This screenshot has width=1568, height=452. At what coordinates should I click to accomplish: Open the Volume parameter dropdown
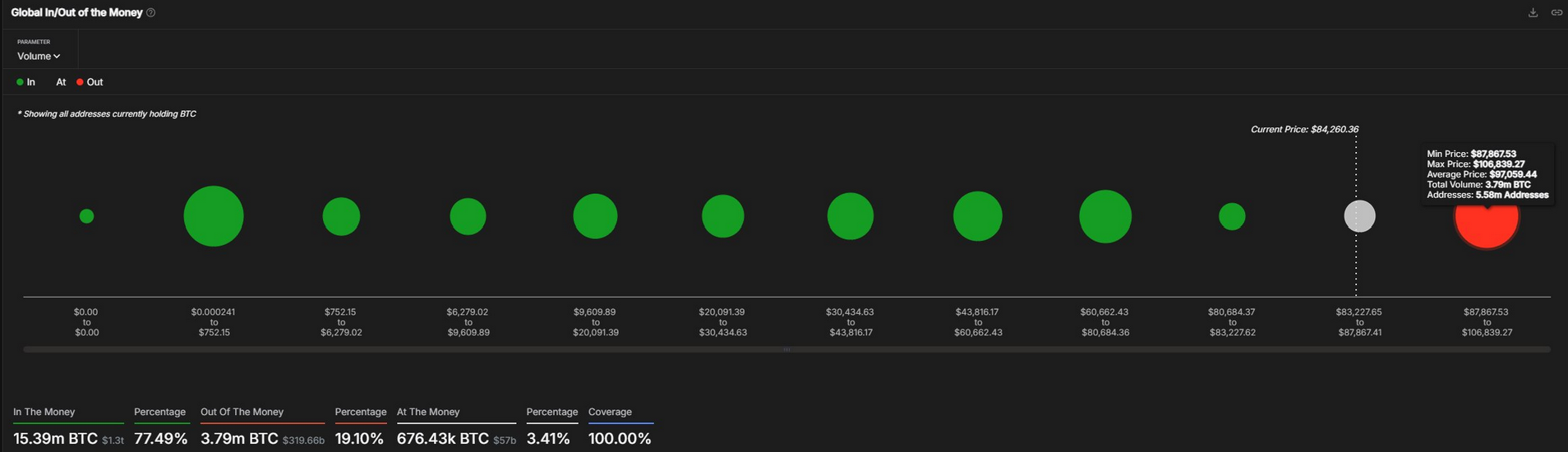[x=39, y=56]
